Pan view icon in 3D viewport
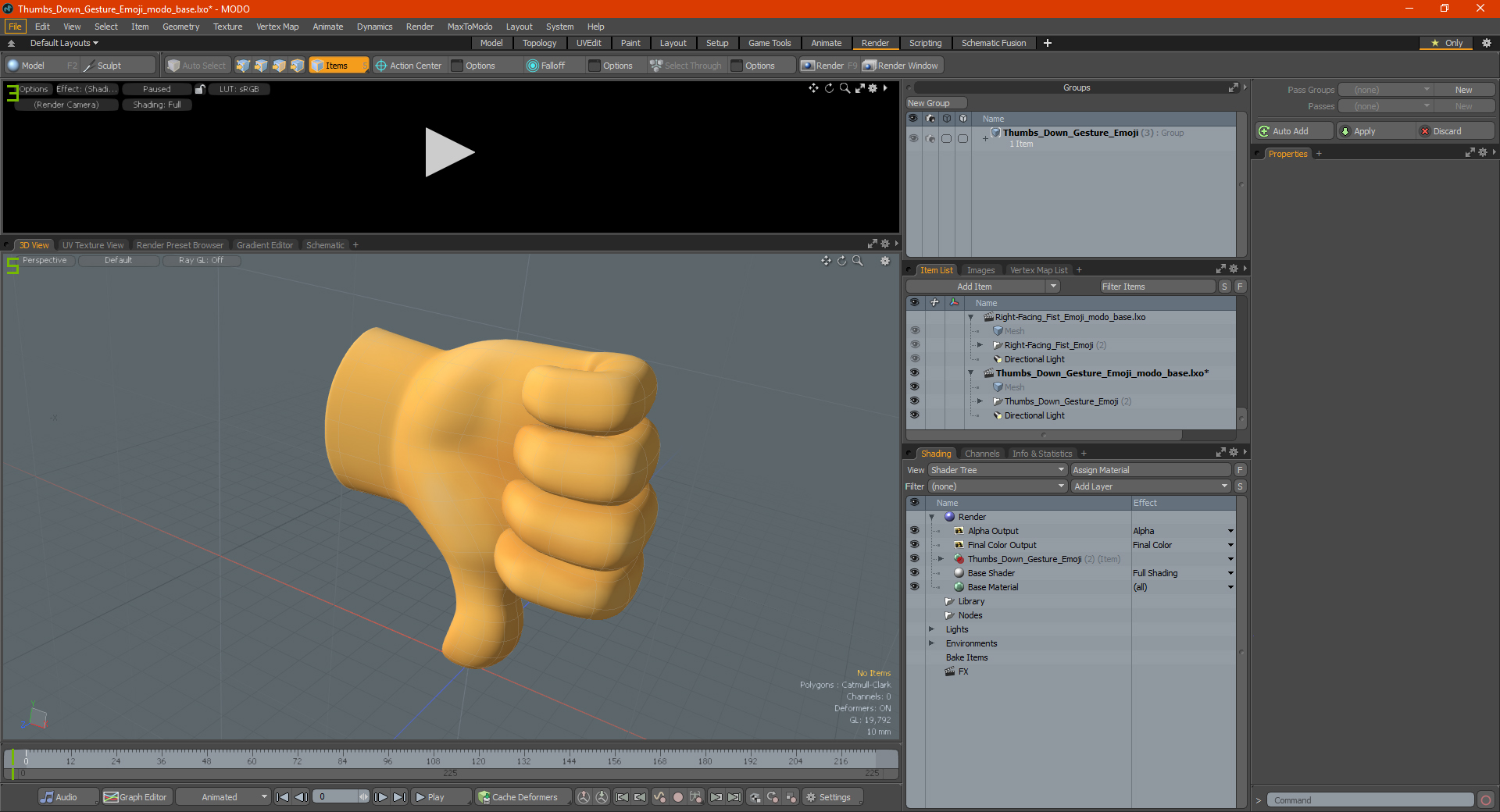This screenshot has height=812, width=1500. 826,261
